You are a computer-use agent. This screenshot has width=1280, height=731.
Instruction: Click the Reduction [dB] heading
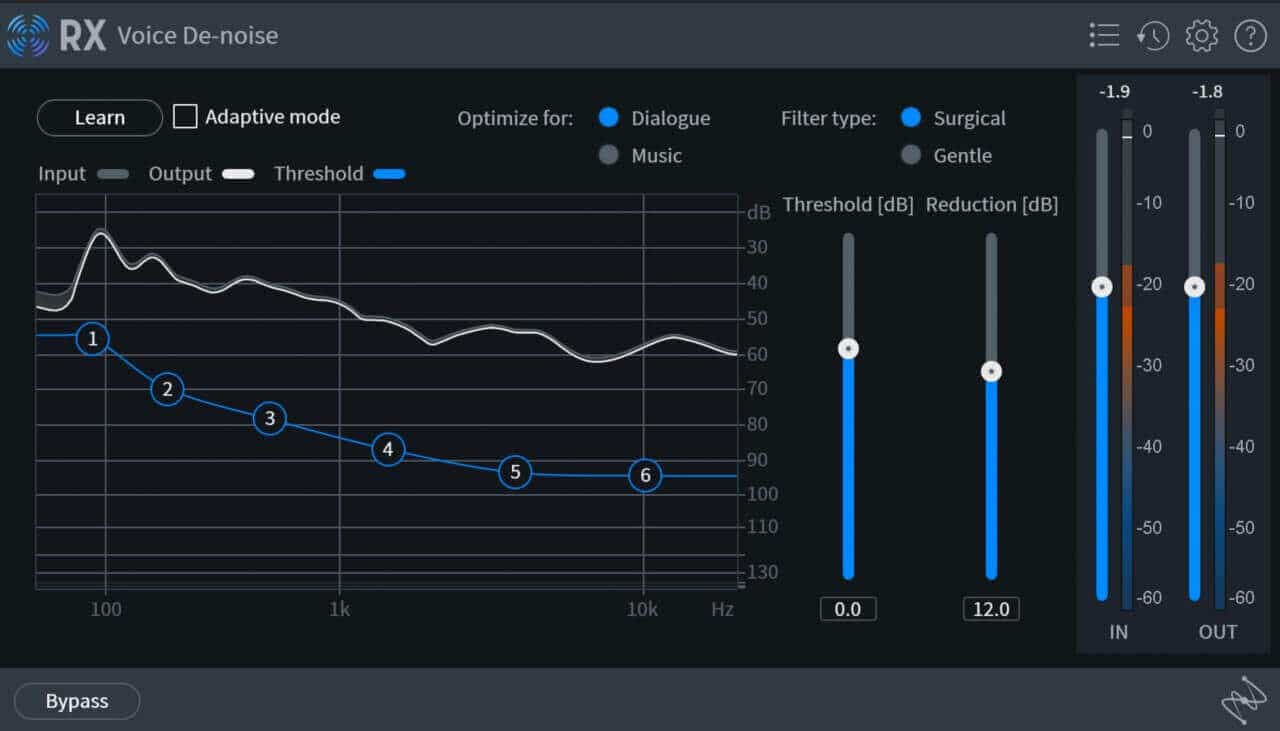point(992,205)
